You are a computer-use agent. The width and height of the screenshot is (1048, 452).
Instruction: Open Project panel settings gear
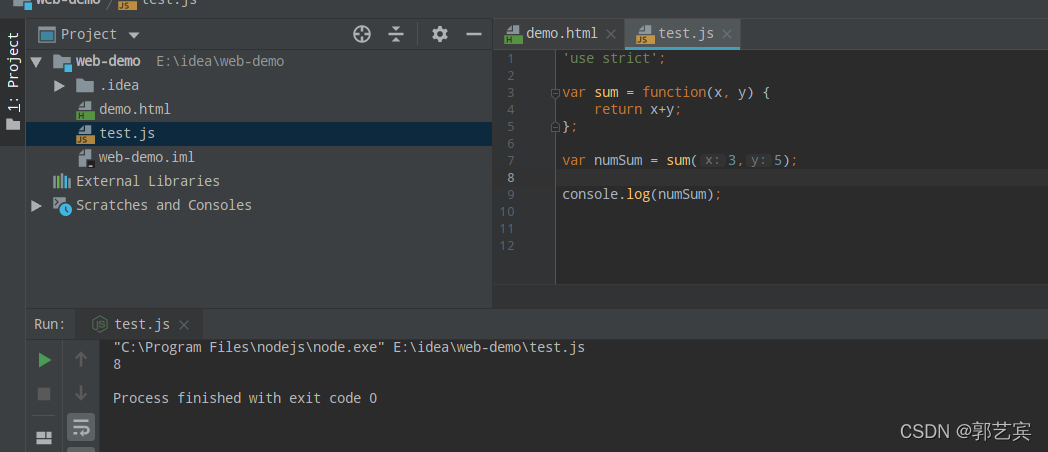pos(440,34)
